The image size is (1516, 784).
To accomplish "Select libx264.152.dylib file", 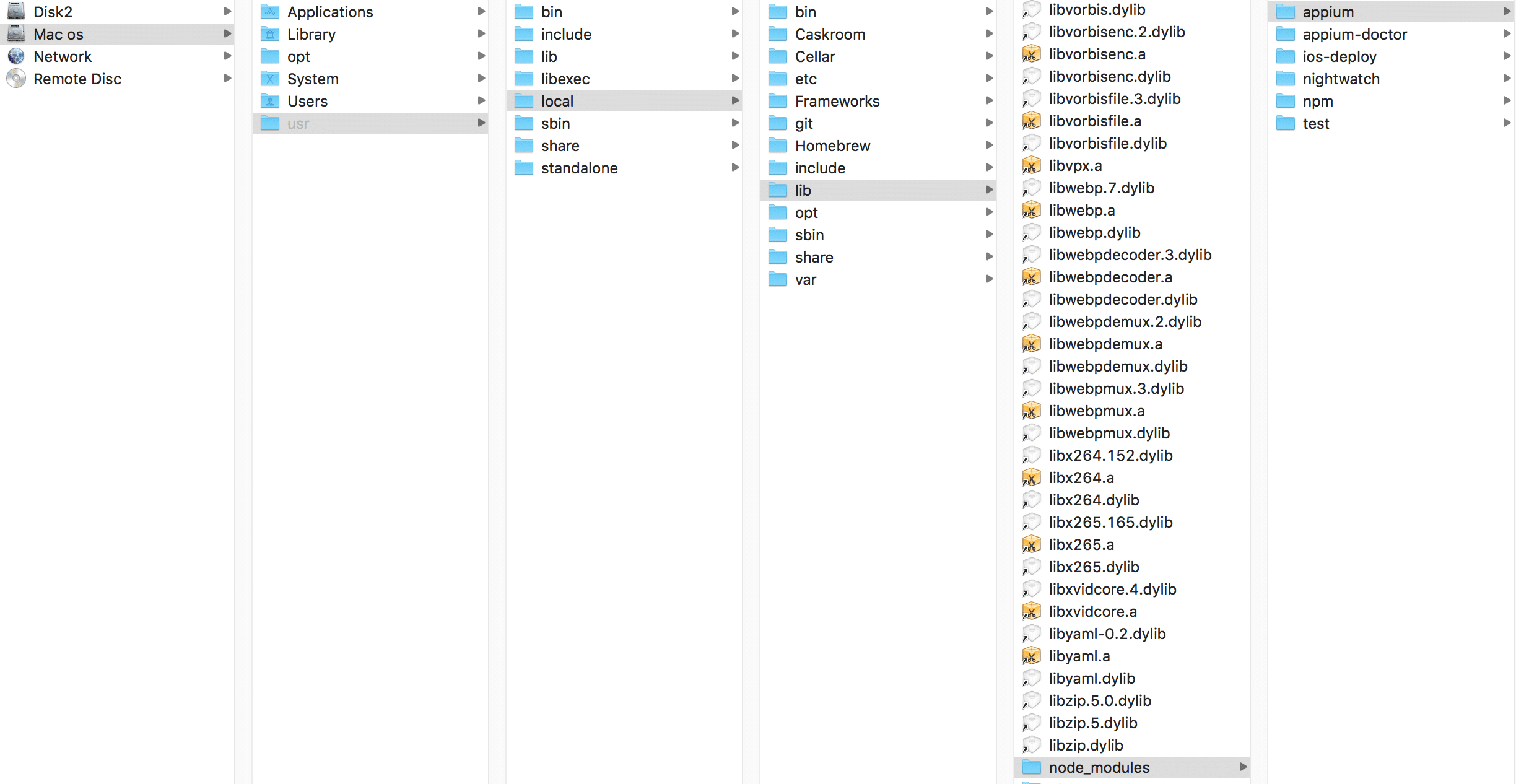I will pos(1110,455).
